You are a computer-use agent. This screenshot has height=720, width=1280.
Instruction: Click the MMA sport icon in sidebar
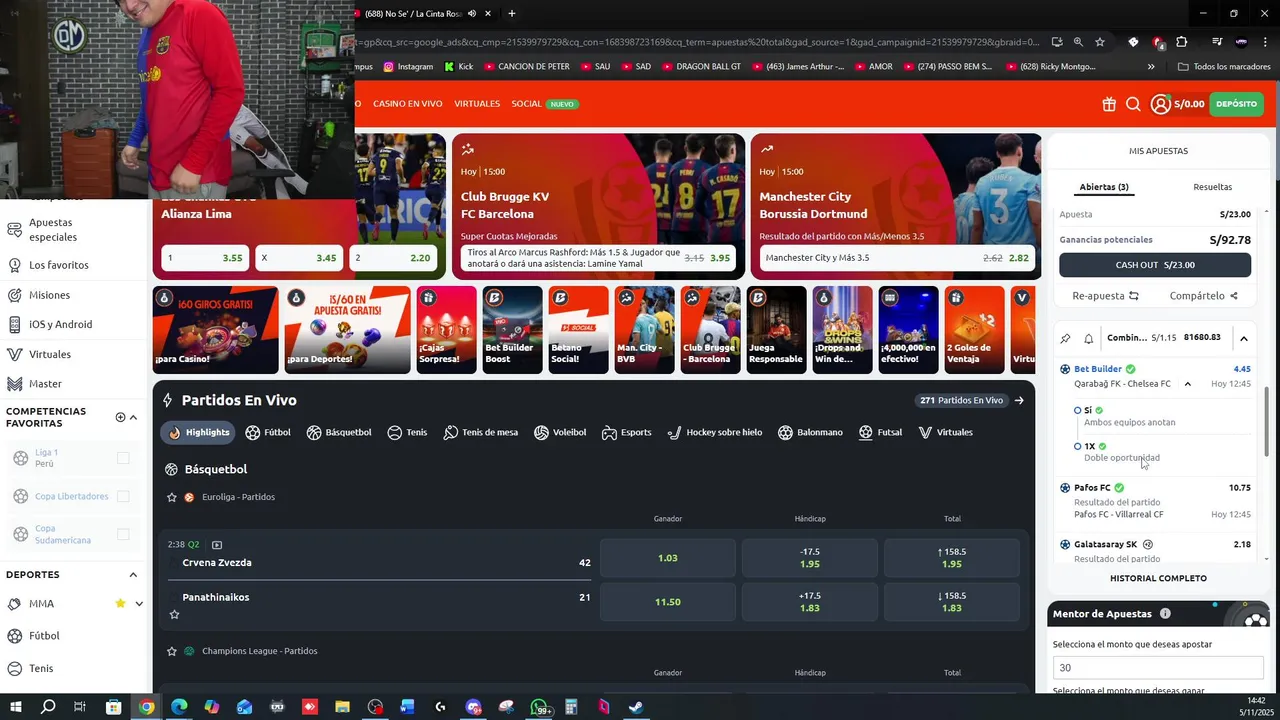[14, 604]
